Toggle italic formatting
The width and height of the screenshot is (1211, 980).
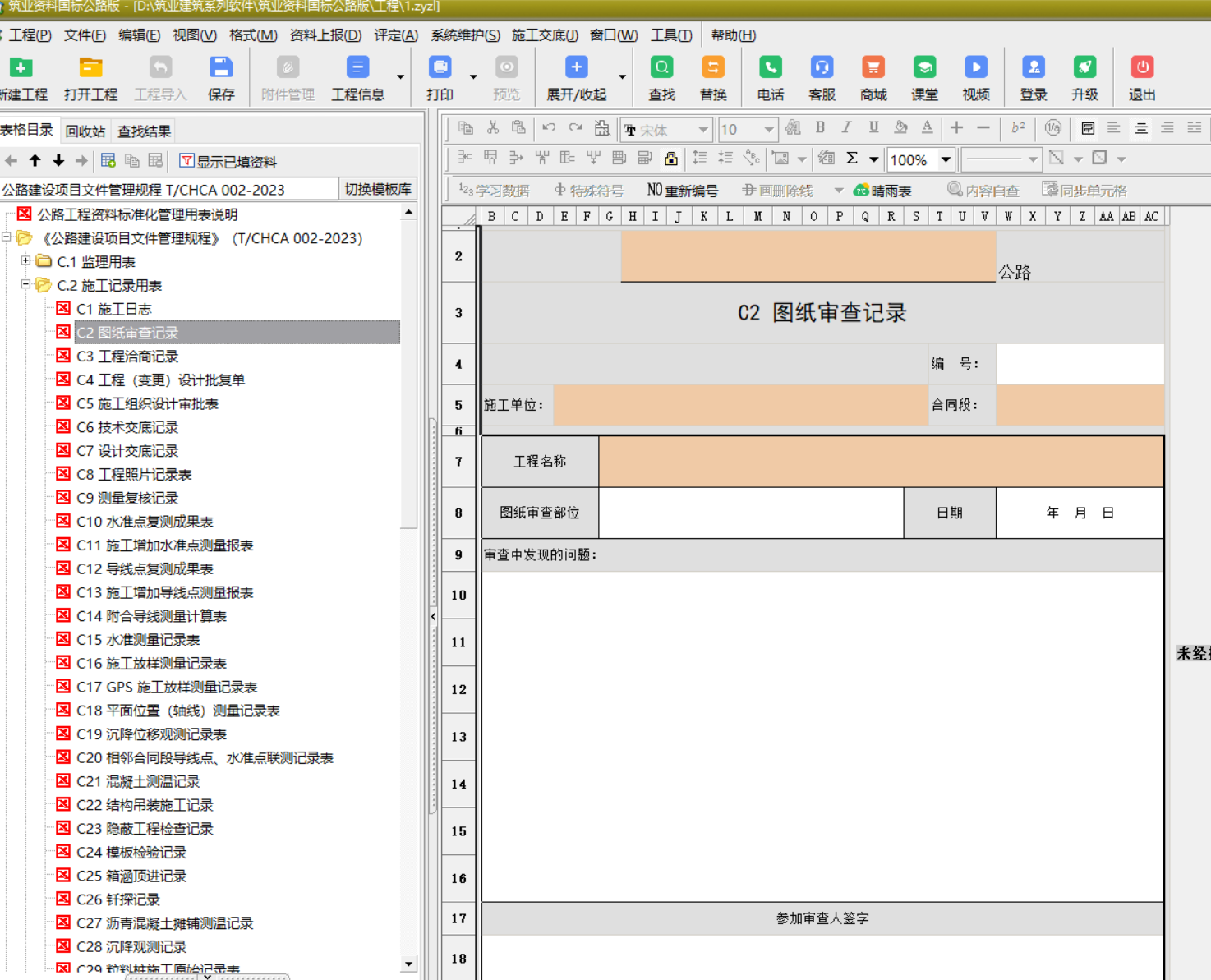pos(846,128)
